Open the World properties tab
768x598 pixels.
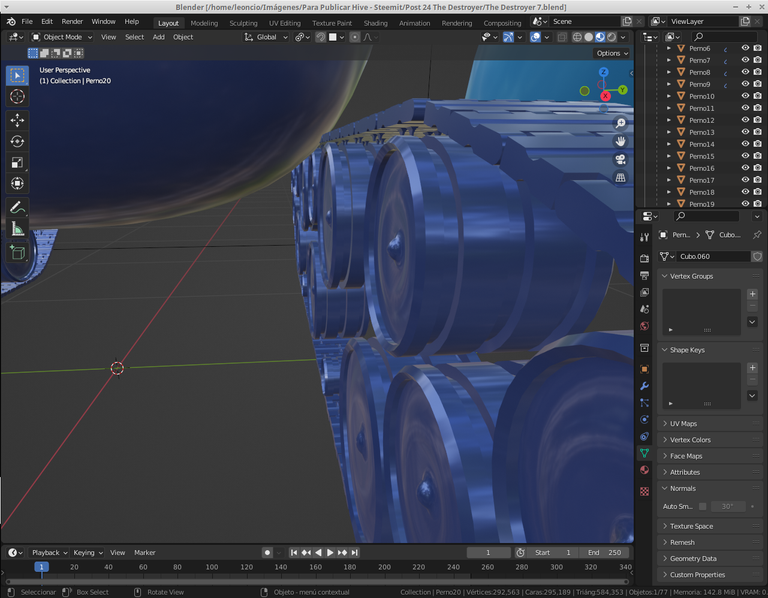tap(645, 326)
